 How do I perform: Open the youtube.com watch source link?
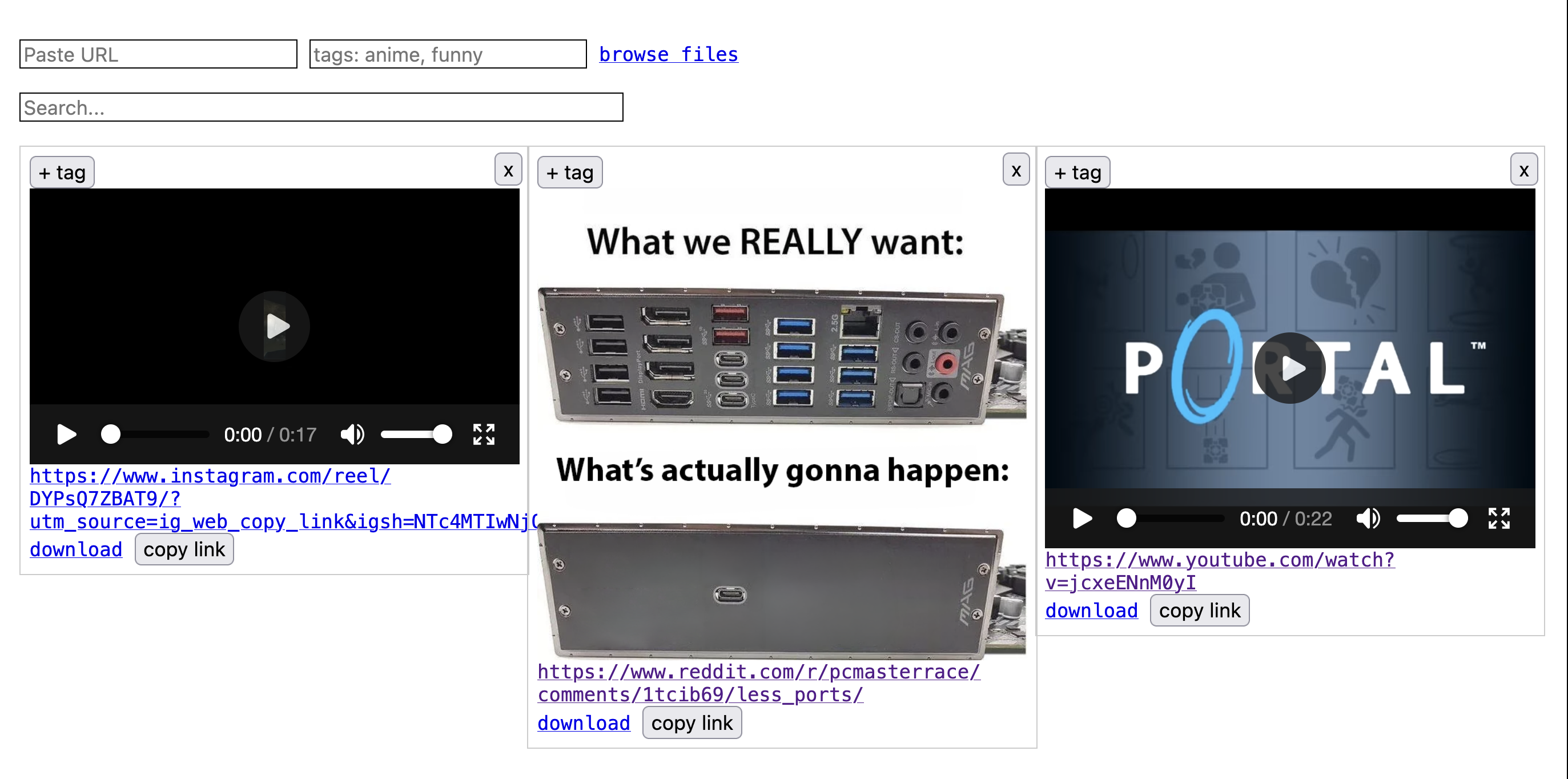[x=1220, y=571]
